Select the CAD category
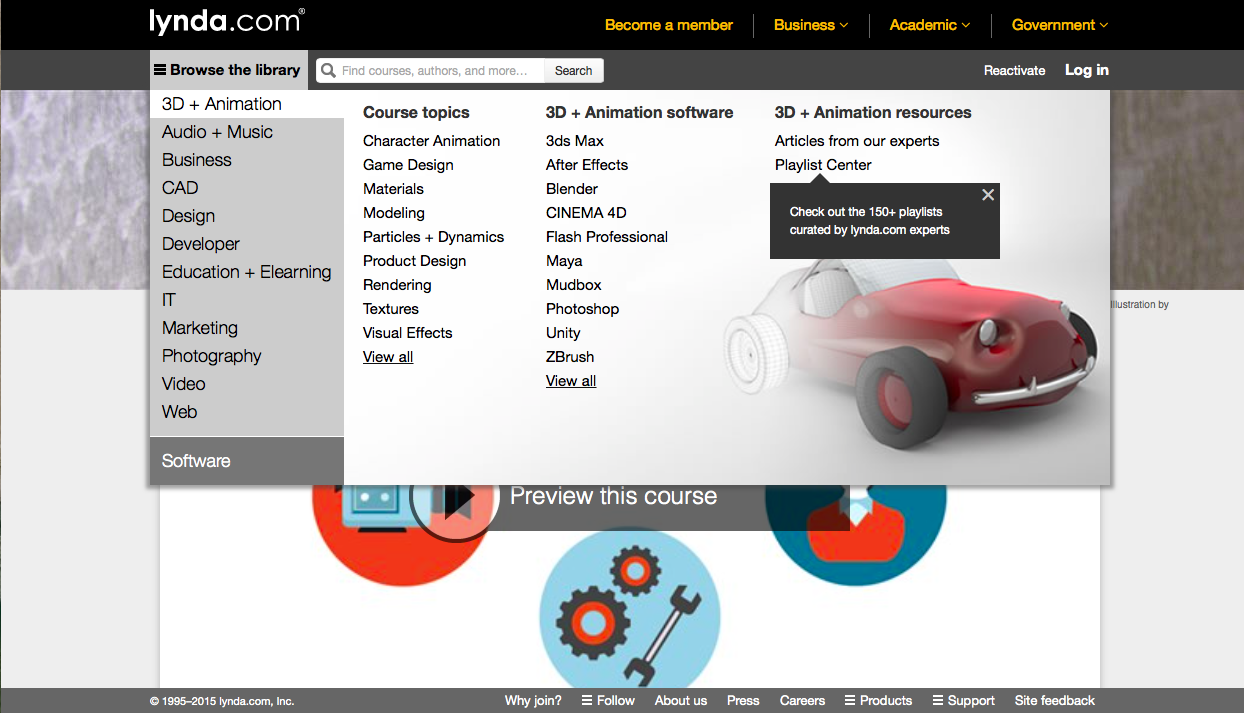Screen dimensions: 1244x713 coord(247,188)
